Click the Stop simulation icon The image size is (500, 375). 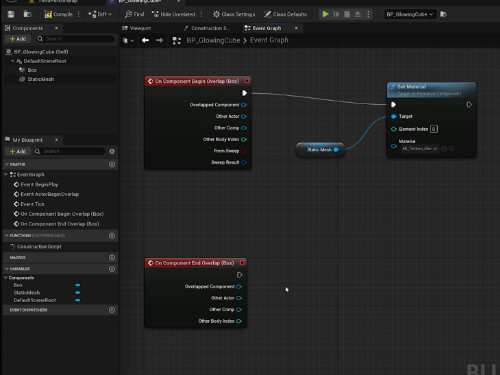pyautogui.click(x=347, y=14)
